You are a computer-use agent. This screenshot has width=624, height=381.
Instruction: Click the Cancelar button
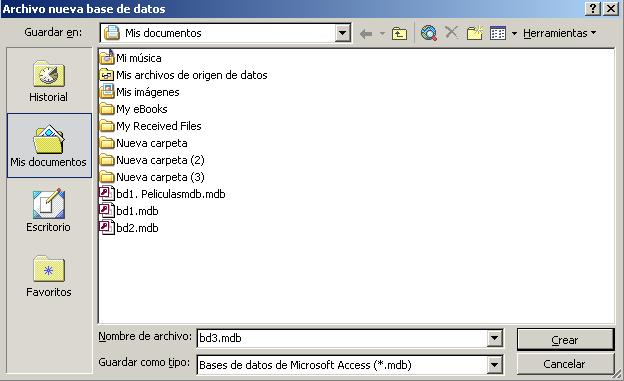(565, 364)
